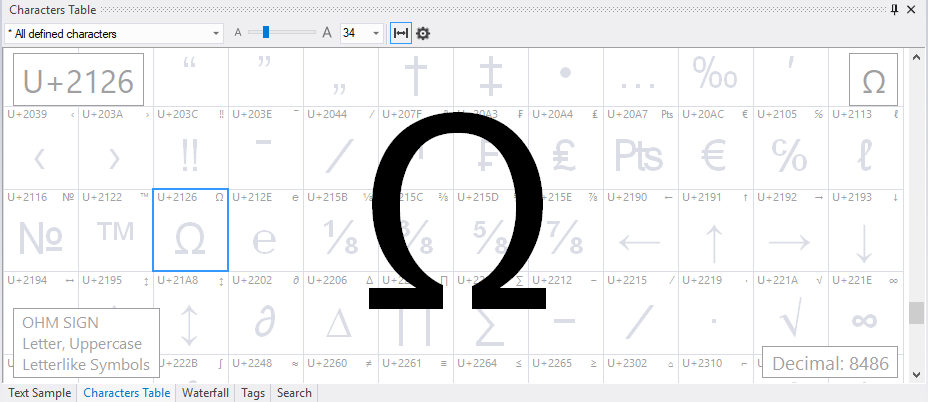
Task: Select the U+2265 greater-or-equal cell
Action: pyautogui.click(x=566, y=369)
